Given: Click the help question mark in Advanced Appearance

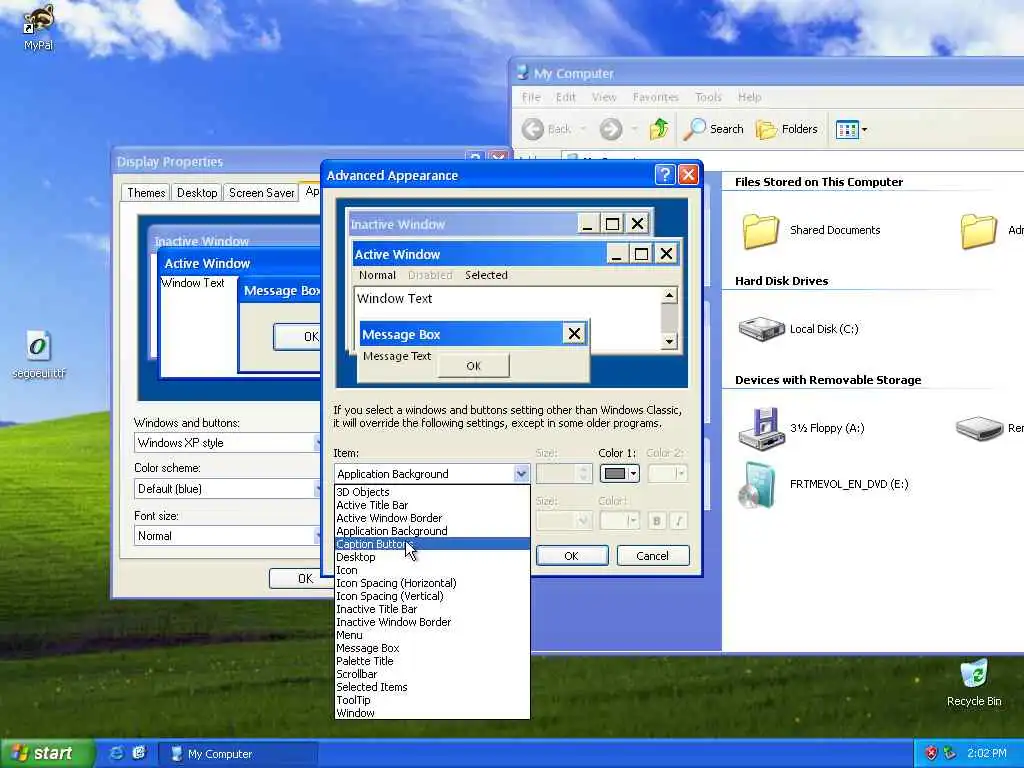Looking at the screenshot, I should (664, 174).
